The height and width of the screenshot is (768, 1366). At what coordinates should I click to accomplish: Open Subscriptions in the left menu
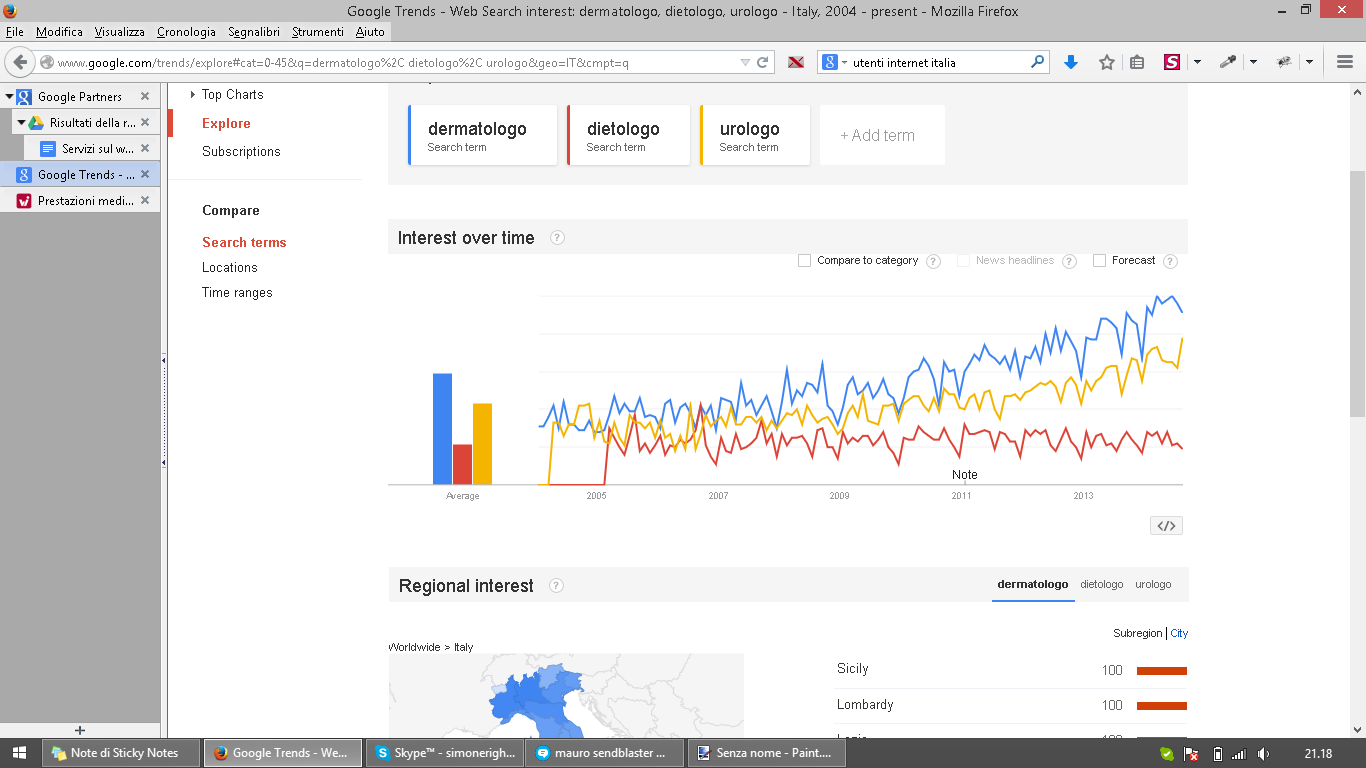[241, 152]
